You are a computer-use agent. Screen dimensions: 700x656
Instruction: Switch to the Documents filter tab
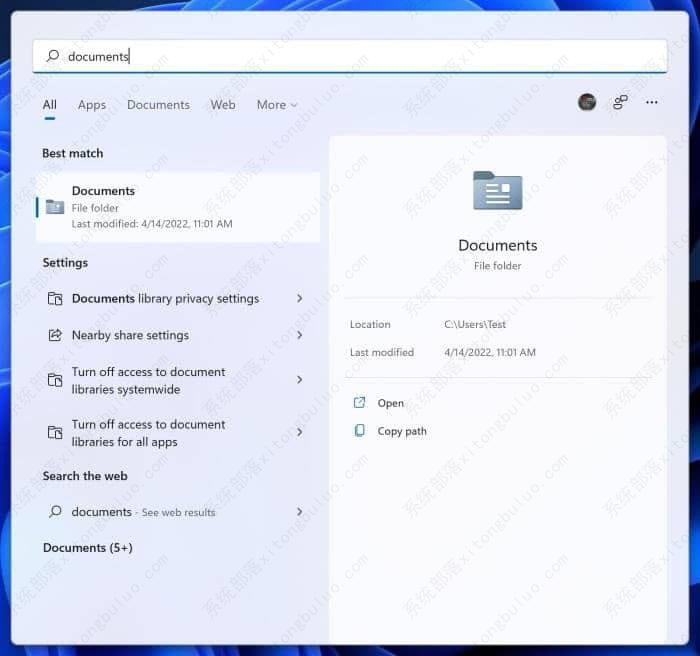click(x=158, y=105)
